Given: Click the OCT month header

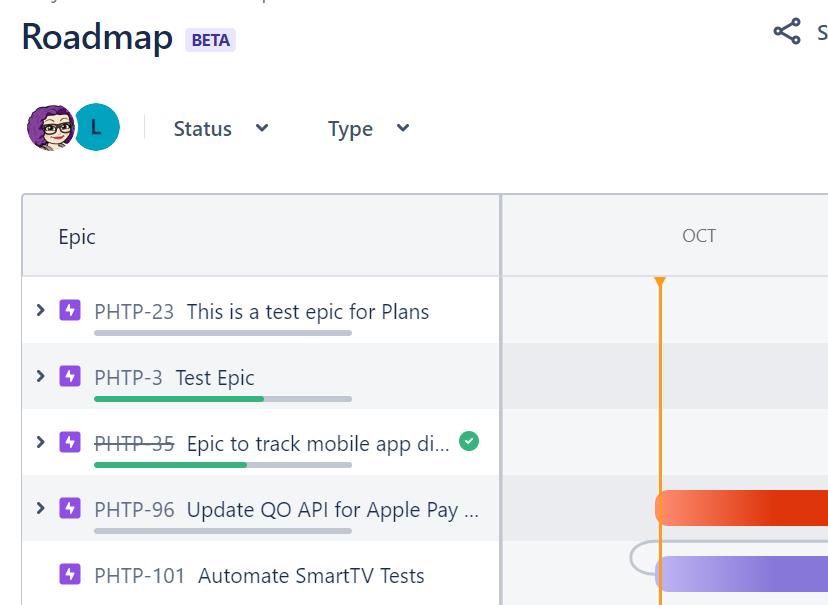Looking at the screenshot, I should [x=698, y=235].
